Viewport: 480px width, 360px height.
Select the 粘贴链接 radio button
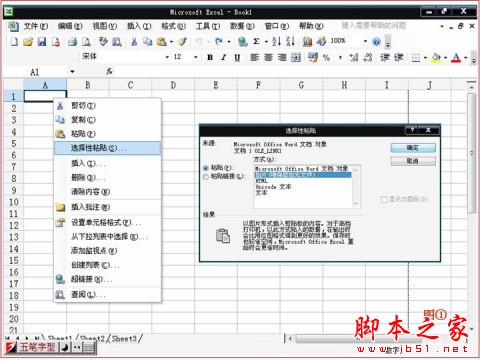pyautogui.click(x=206, y=177)
